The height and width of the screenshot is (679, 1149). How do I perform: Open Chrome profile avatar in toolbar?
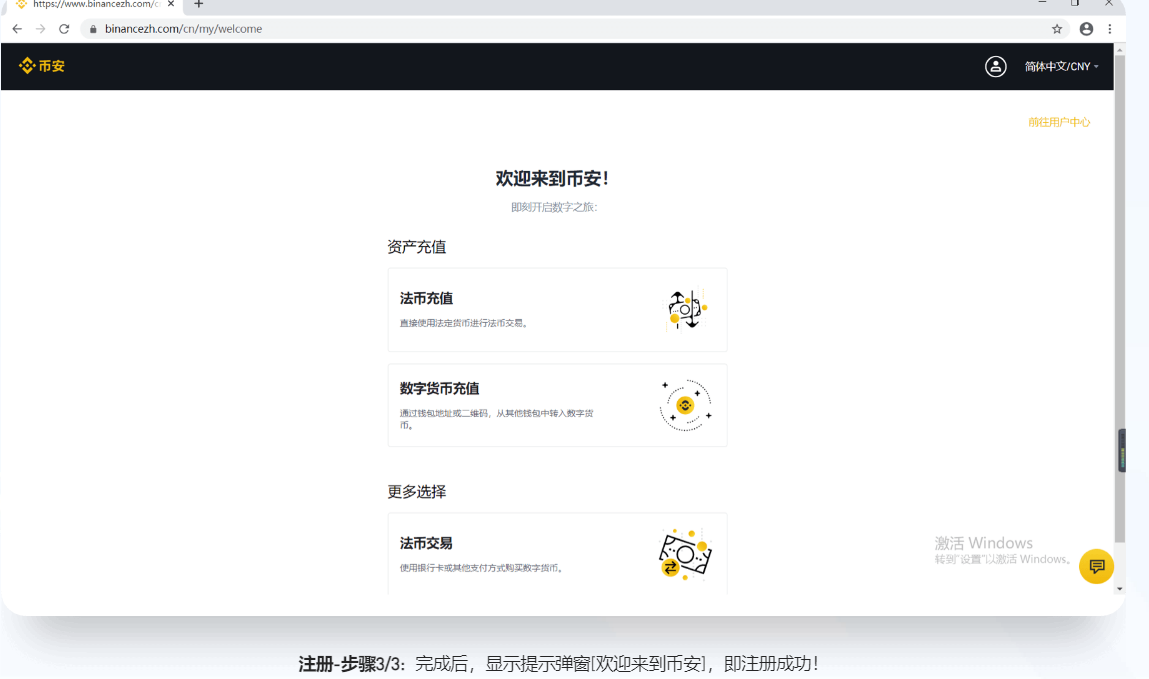1086,29
